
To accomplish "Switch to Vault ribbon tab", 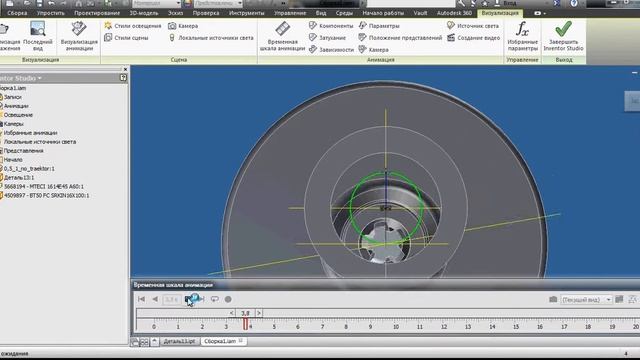I will [420, 13].
